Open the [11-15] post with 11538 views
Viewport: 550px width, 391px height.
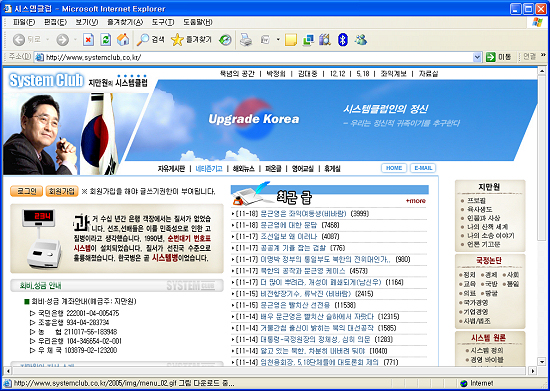[x=295, y=305]
